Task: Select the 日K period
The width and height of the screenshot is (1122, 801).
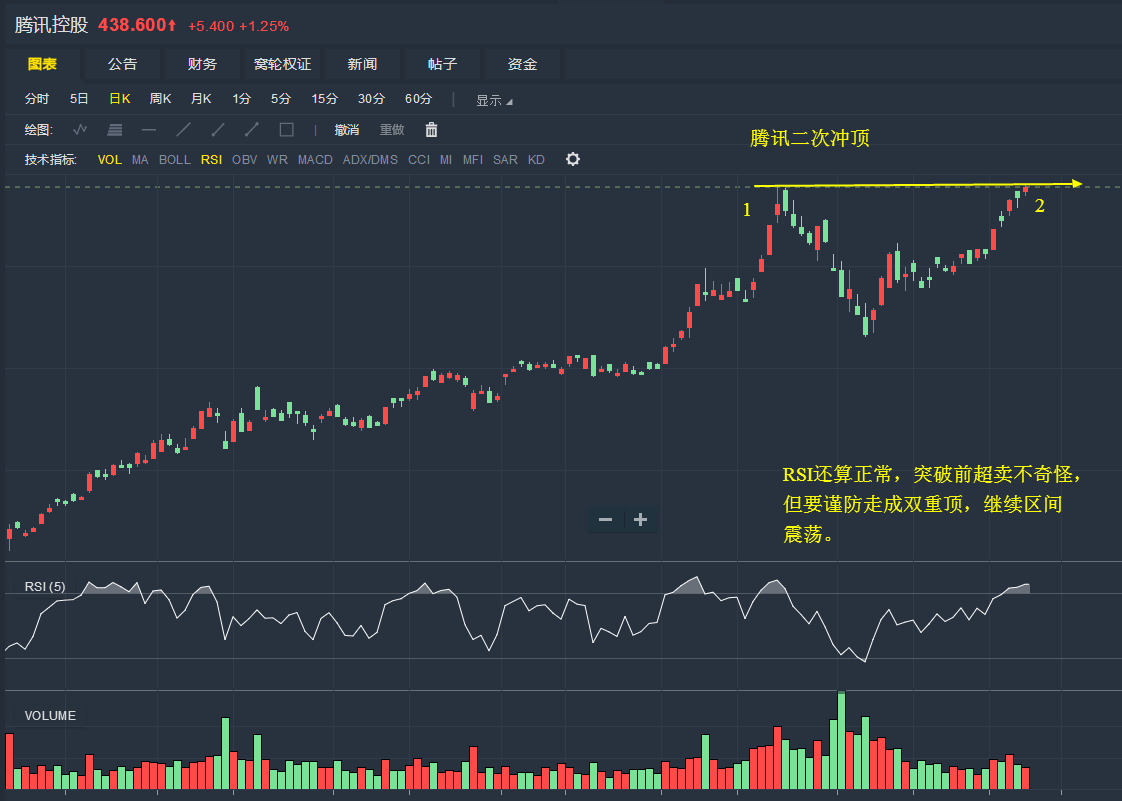Action: [x=119, y=99]
